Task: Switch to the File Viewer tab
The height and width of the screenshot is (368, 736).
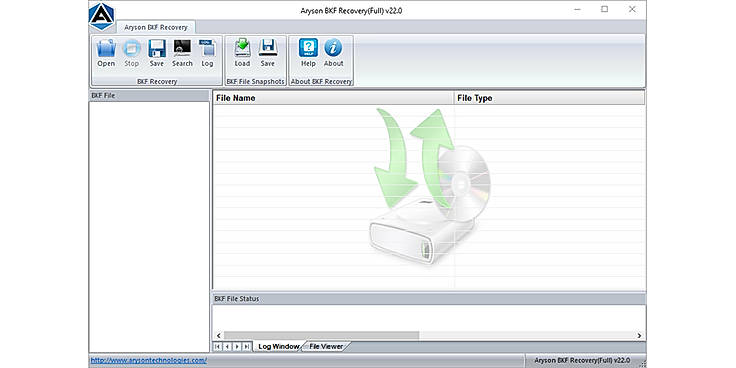Action: 326,346
